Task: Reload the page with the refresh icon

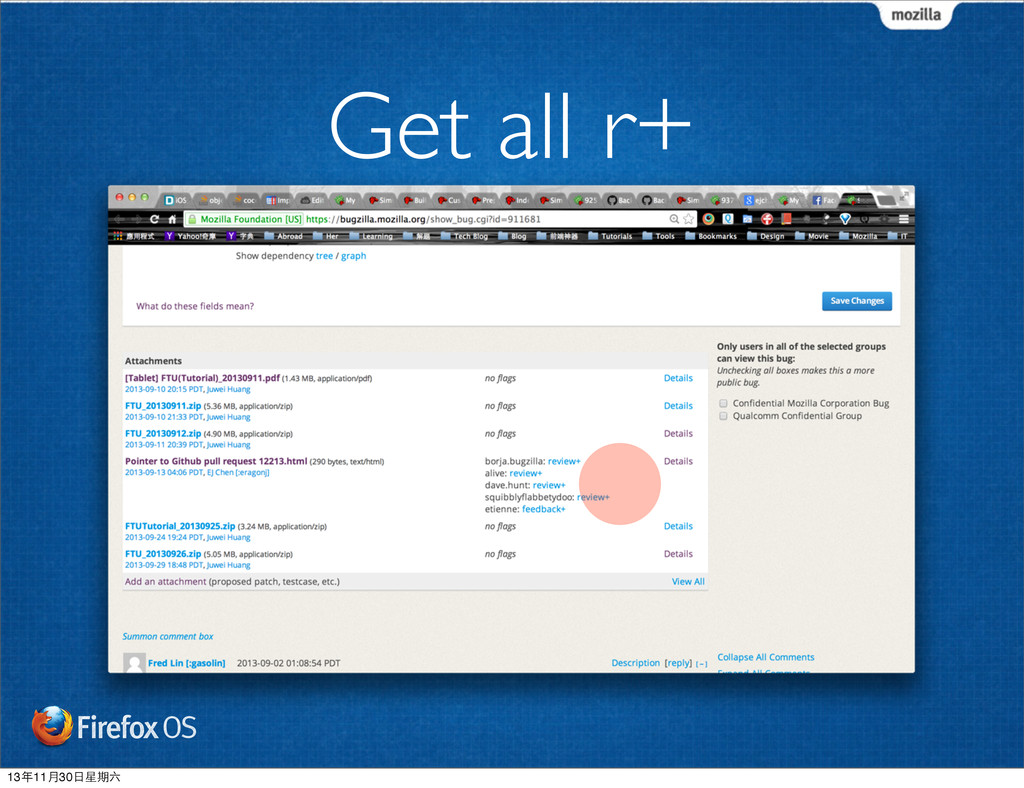Action: [154, 219]
